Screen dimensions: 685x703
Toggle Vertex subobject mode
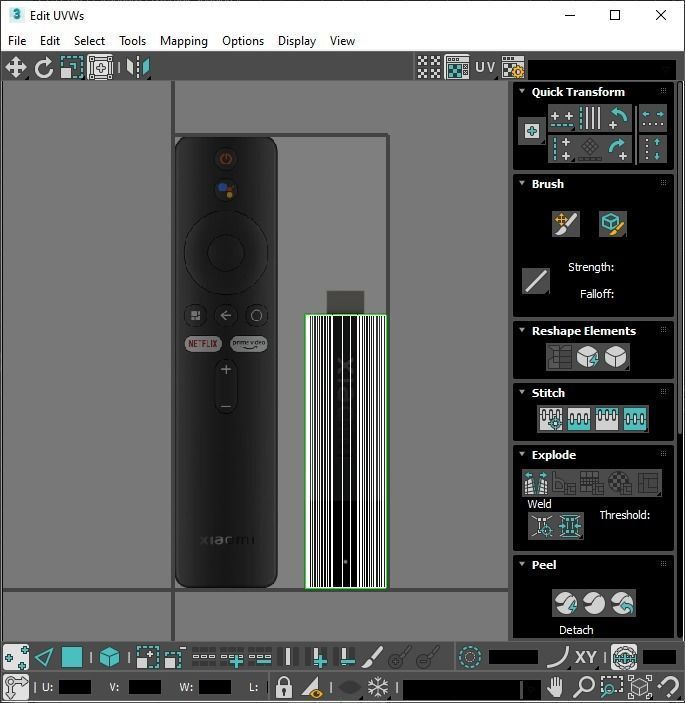tap(16, 658)
